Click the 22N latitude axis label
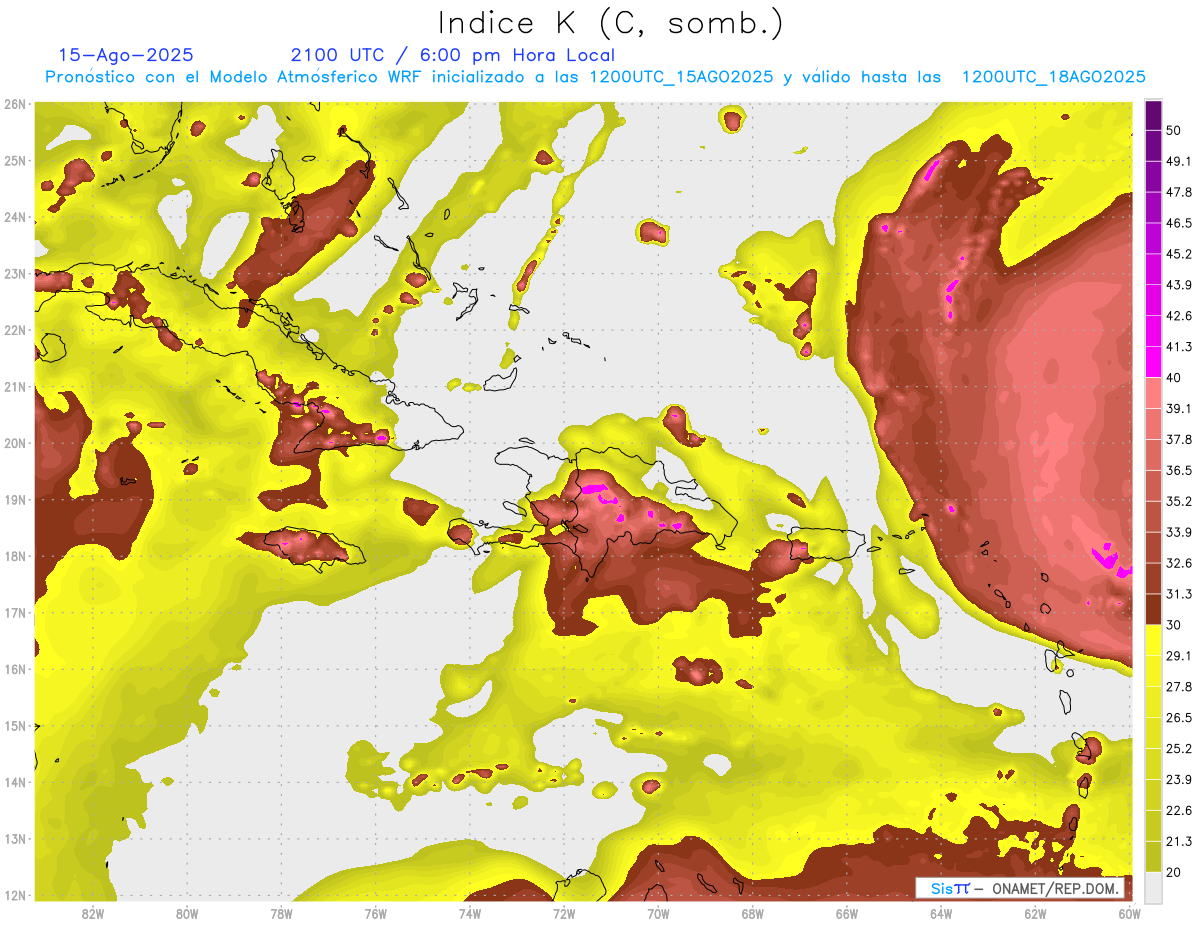Screen dimensions: 1200x927 tap(15, 330)
